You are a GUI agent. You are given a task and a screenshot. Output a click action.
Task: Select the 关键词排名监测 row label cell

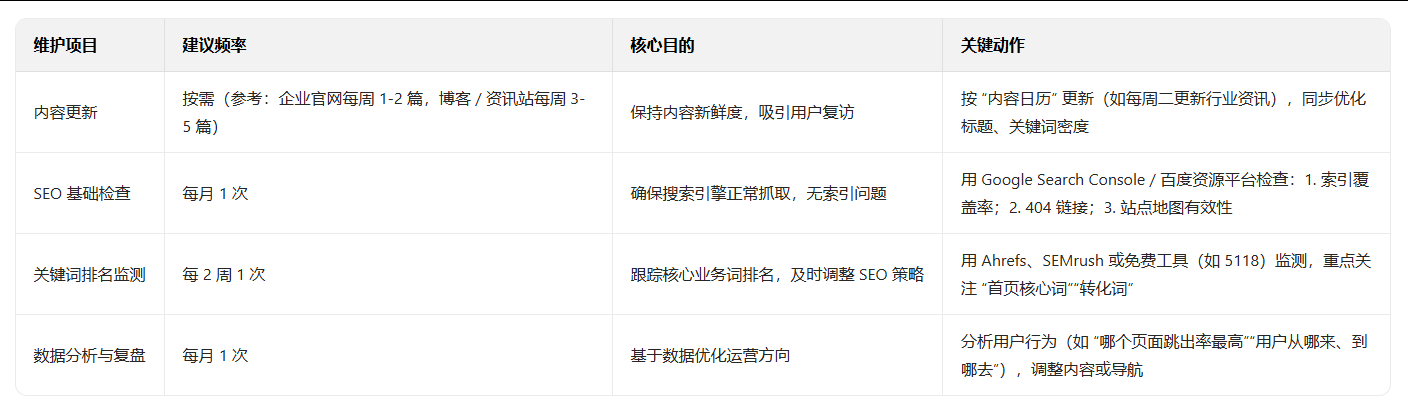point(89,275)
